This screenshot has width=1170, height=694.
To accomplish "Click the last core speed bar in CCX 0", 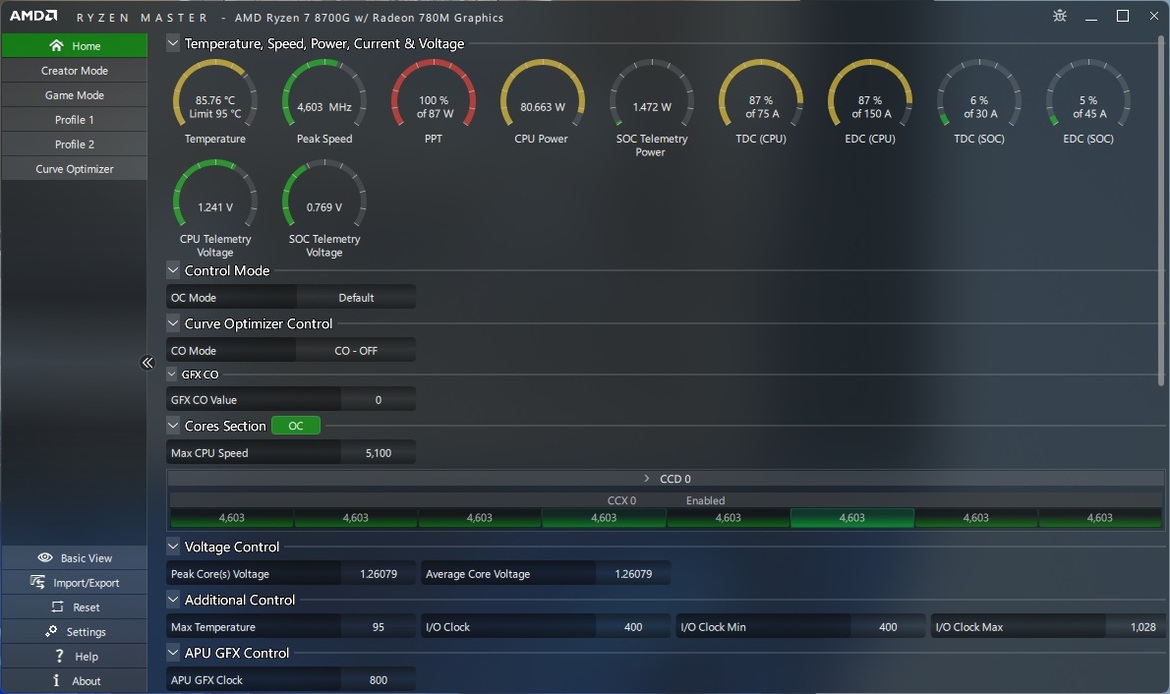I will click(x=1100, y=518).
